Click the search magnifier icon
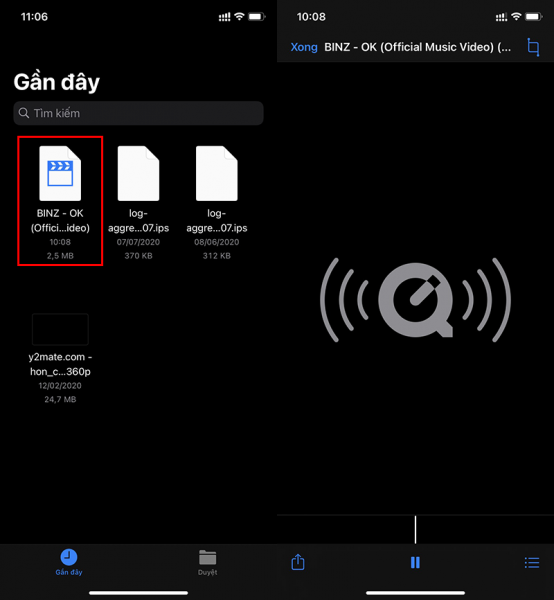This screenshot has width=554, height=600. point(24,113)
